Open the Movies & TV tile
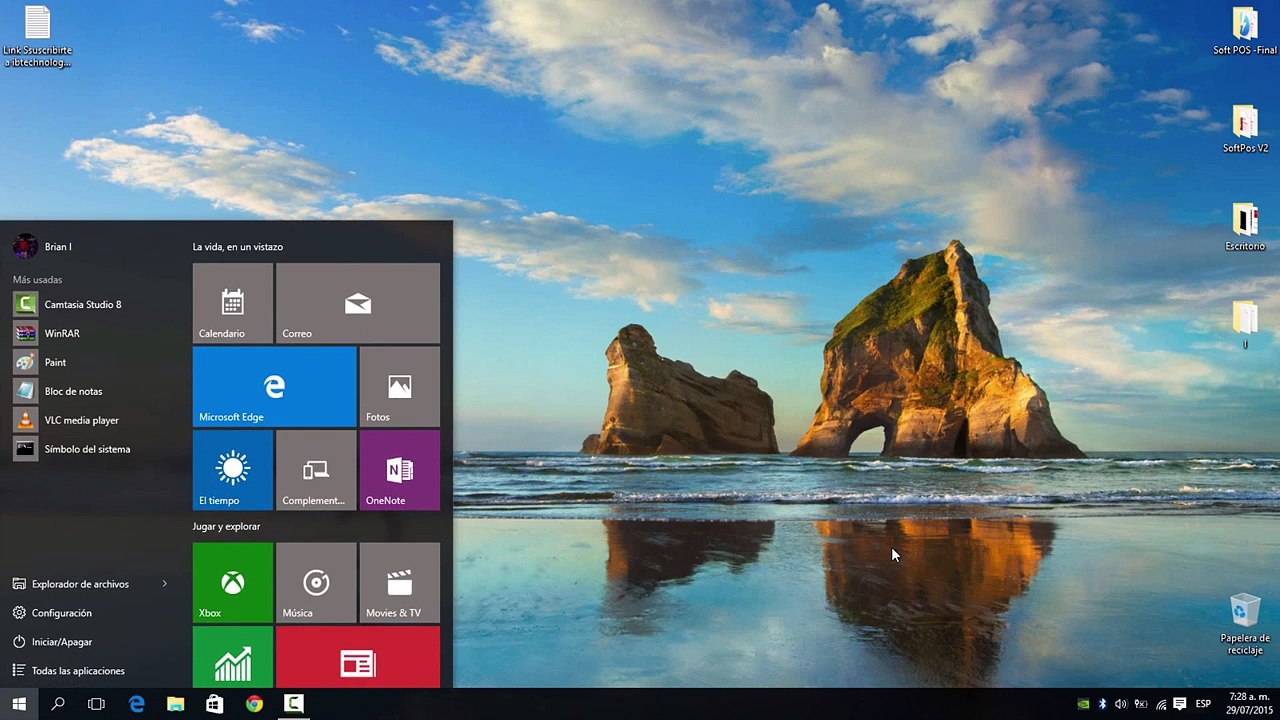This screenshot has width=1280, height=720. click(400, 583)
